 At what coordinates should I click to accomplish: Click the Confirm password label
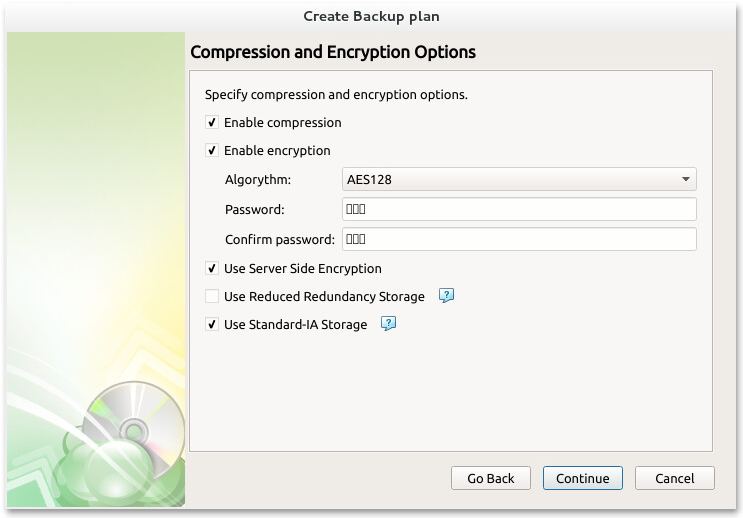coord(280,239)
